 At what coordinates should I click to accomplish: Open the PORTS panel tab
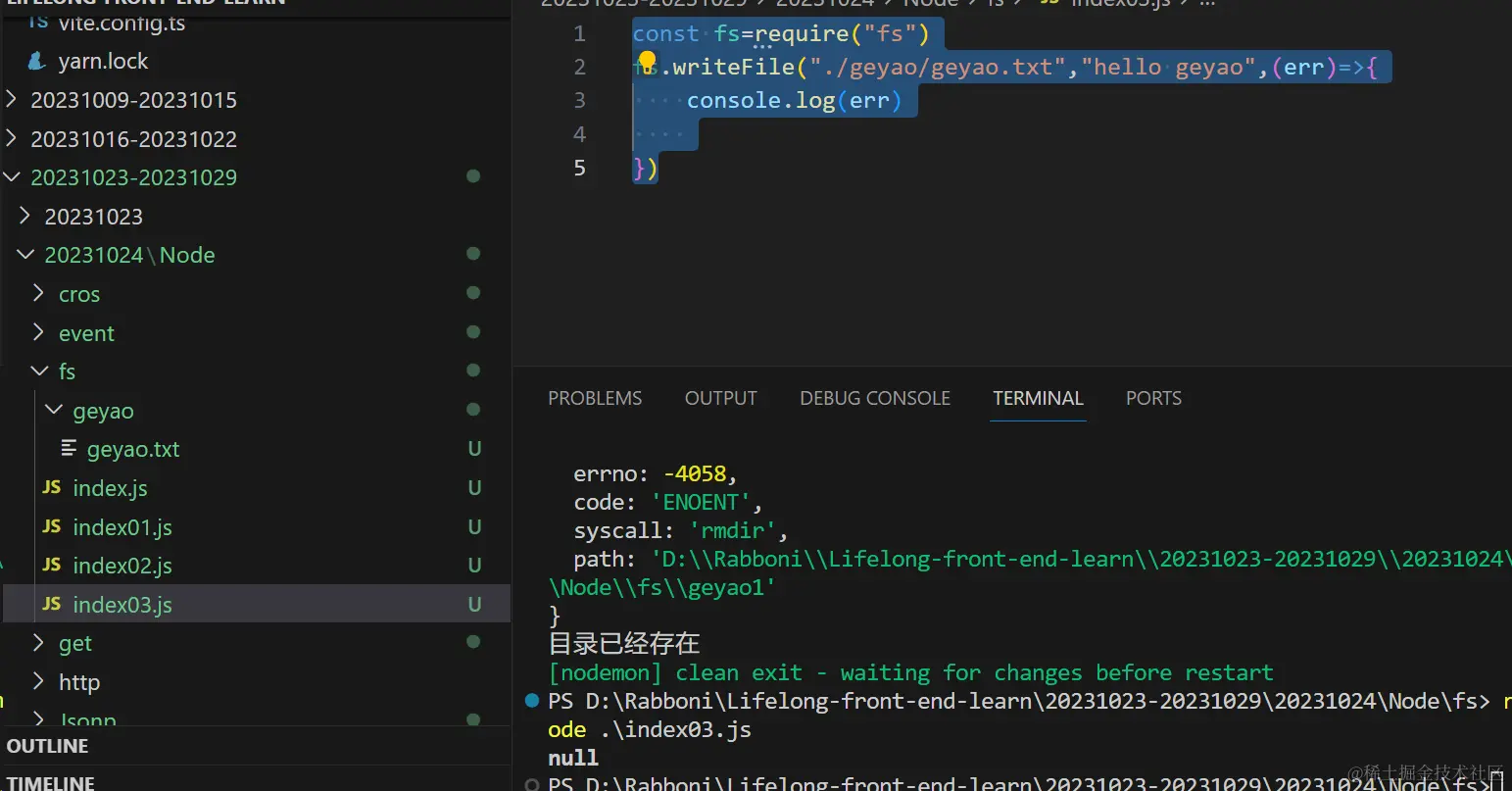point(1153,398)
